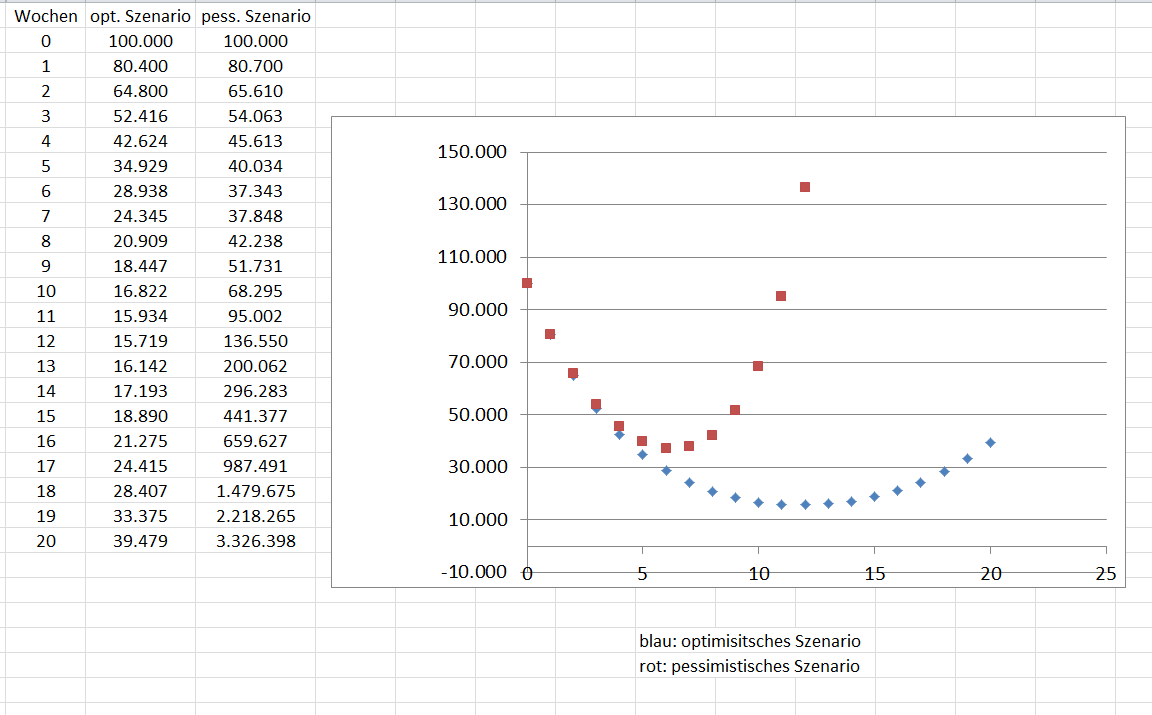Screen dimensions: 1152x715
Task: Select the topmost red data point in chart
Action: pos(804,187)
